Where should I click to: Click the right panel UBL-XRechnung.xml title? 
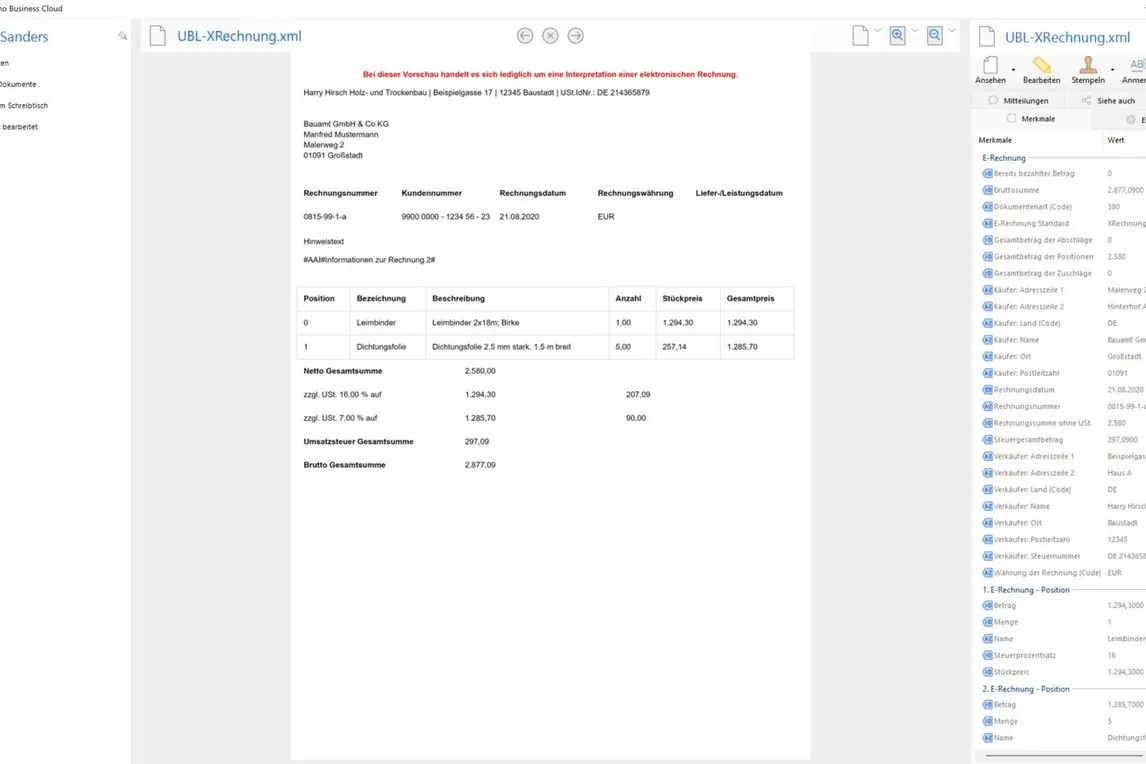(1067, 37)
